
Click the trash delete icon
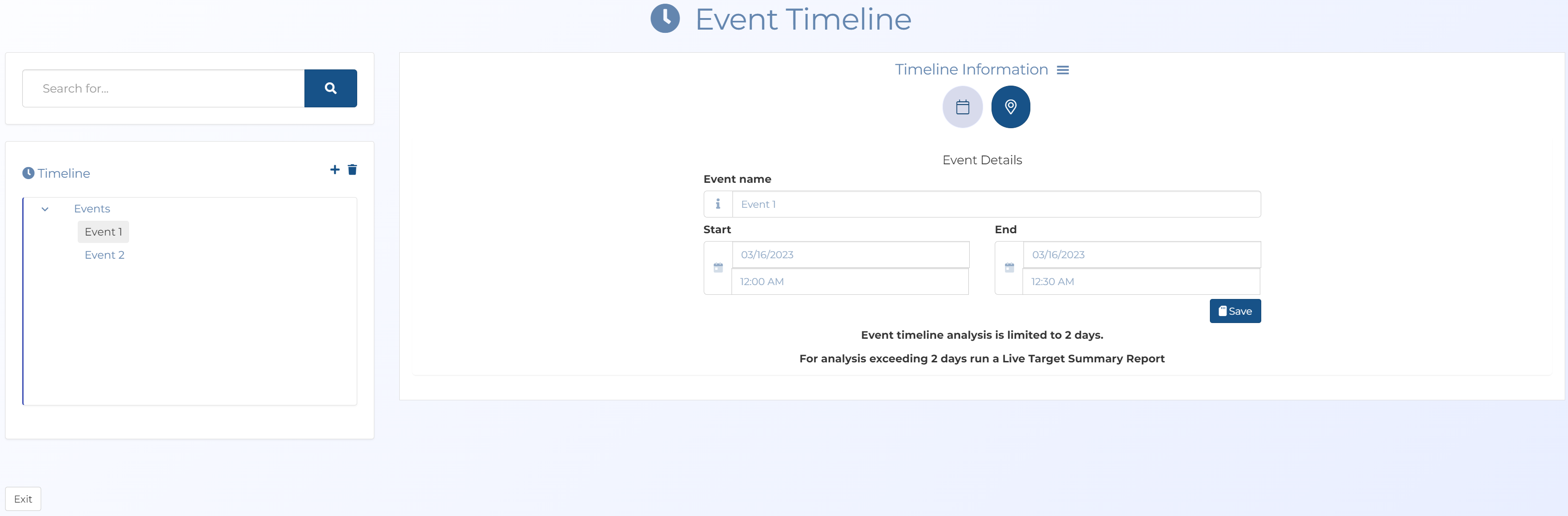[352, 170]
